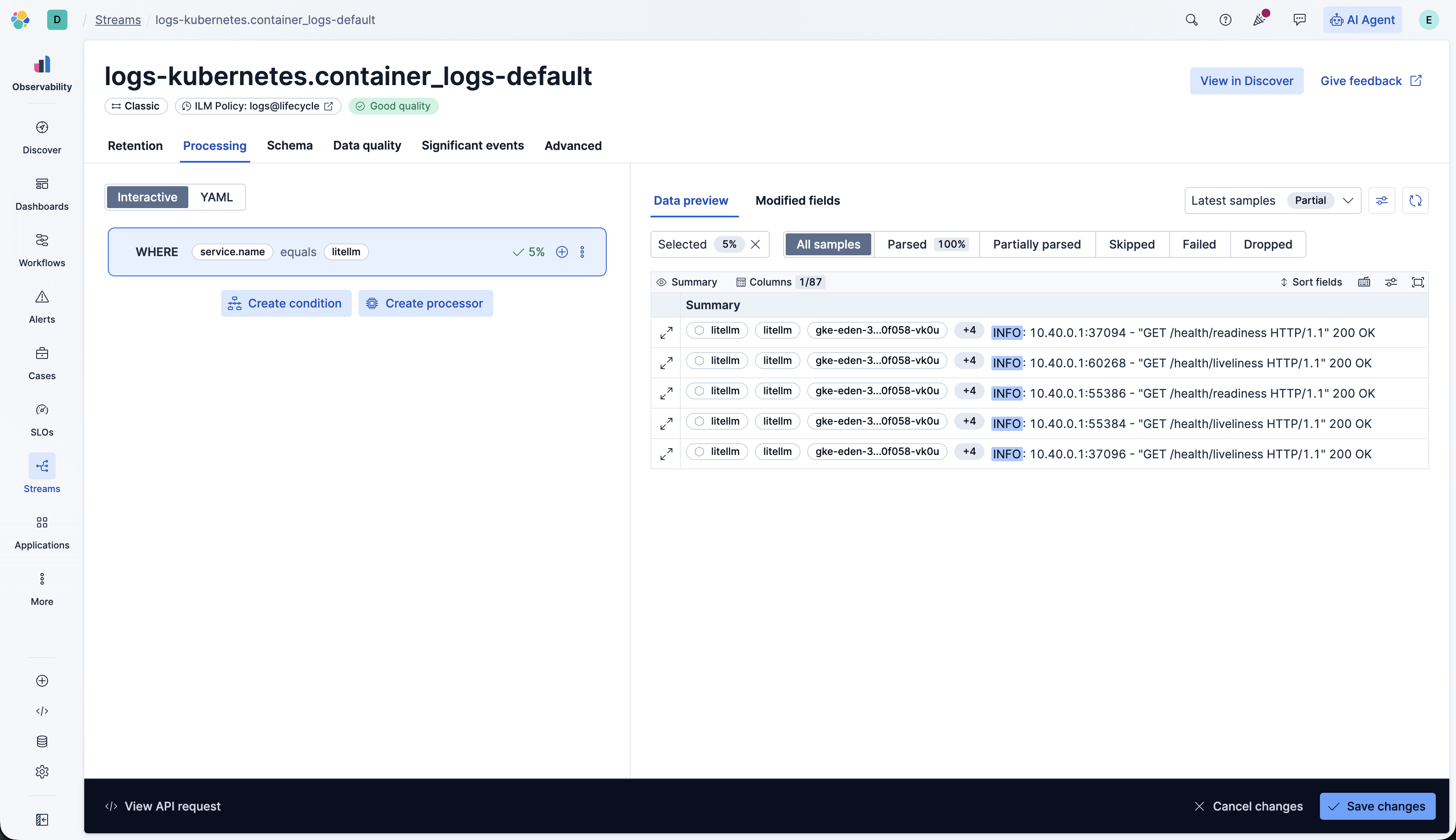The image size is (1456, 840).
Task: Click Create processor button
Action: (x=426, y=303)
